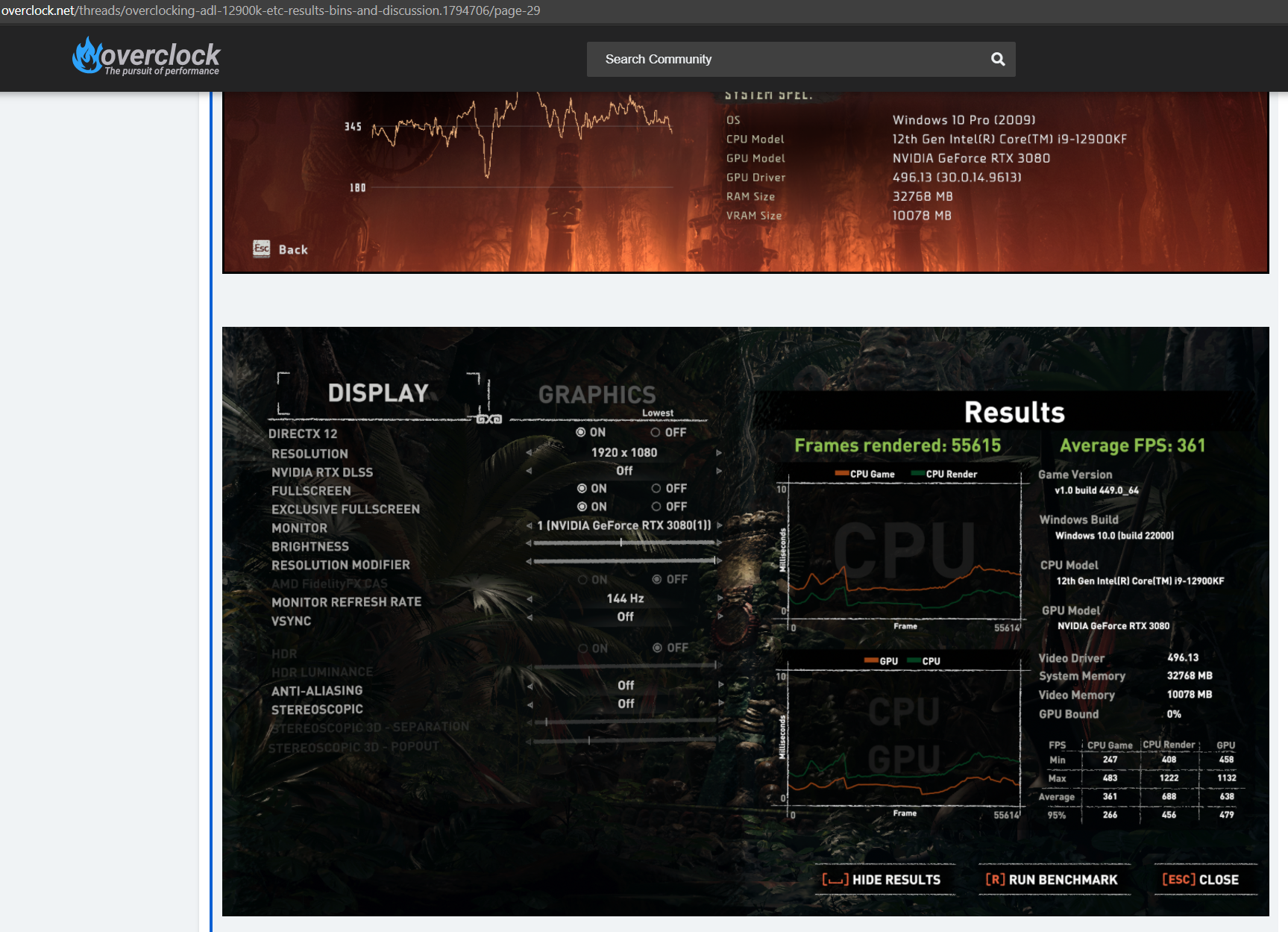Click the "Frames rendered: 55615" text
Screen dimensions: 1288x932
tap(897, 445)
